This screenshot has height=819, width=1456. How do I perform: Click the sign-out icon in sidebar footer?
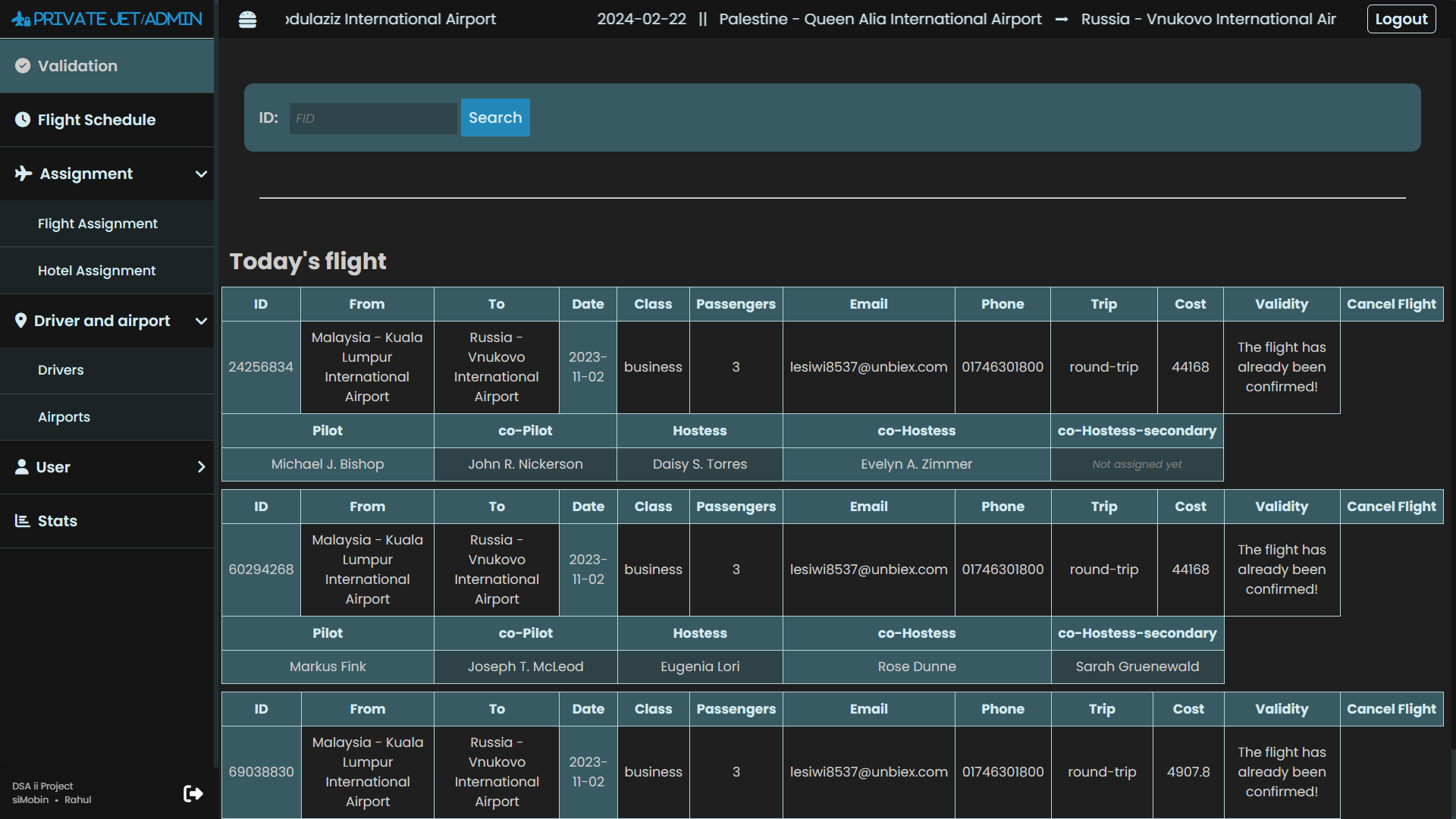[x=193, y=793]
